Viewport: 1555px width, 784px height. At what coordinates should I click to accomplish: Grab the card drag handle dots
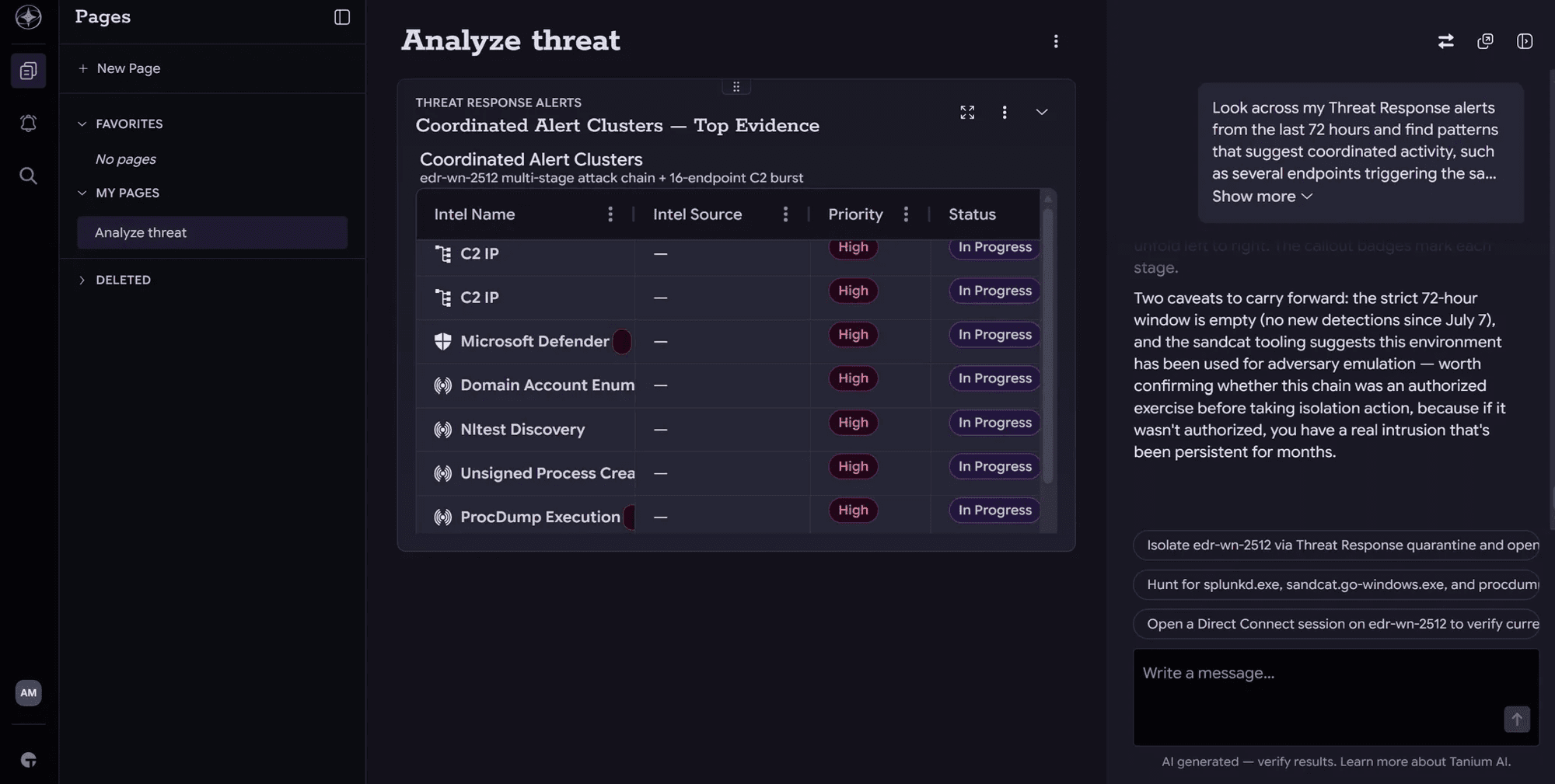(736, 86)
